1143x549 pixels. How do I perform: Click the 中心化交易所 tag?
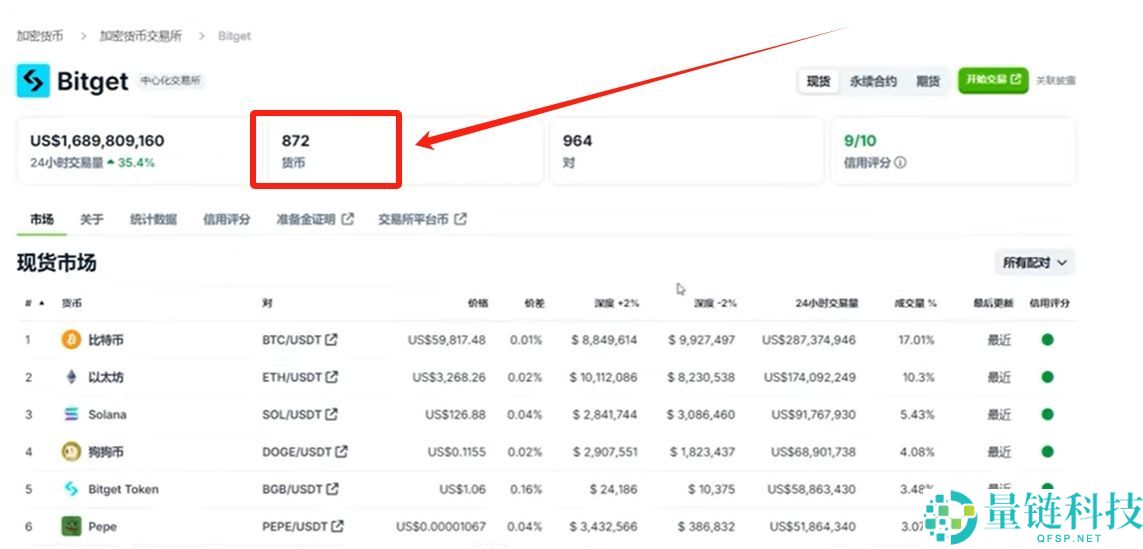click(x=171, y=81)
